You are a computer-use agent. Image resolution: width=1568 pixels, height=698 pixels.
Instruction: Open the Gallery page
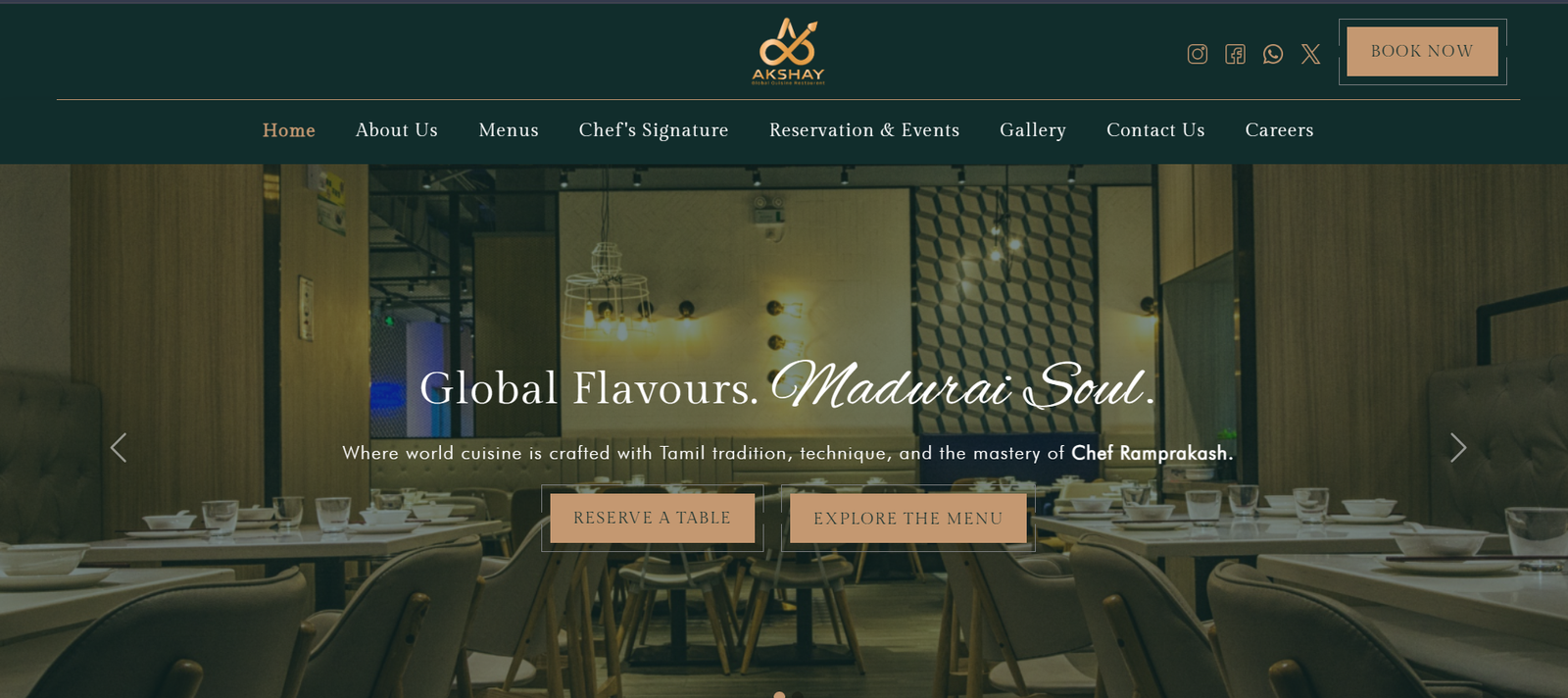click(1033, 130)
